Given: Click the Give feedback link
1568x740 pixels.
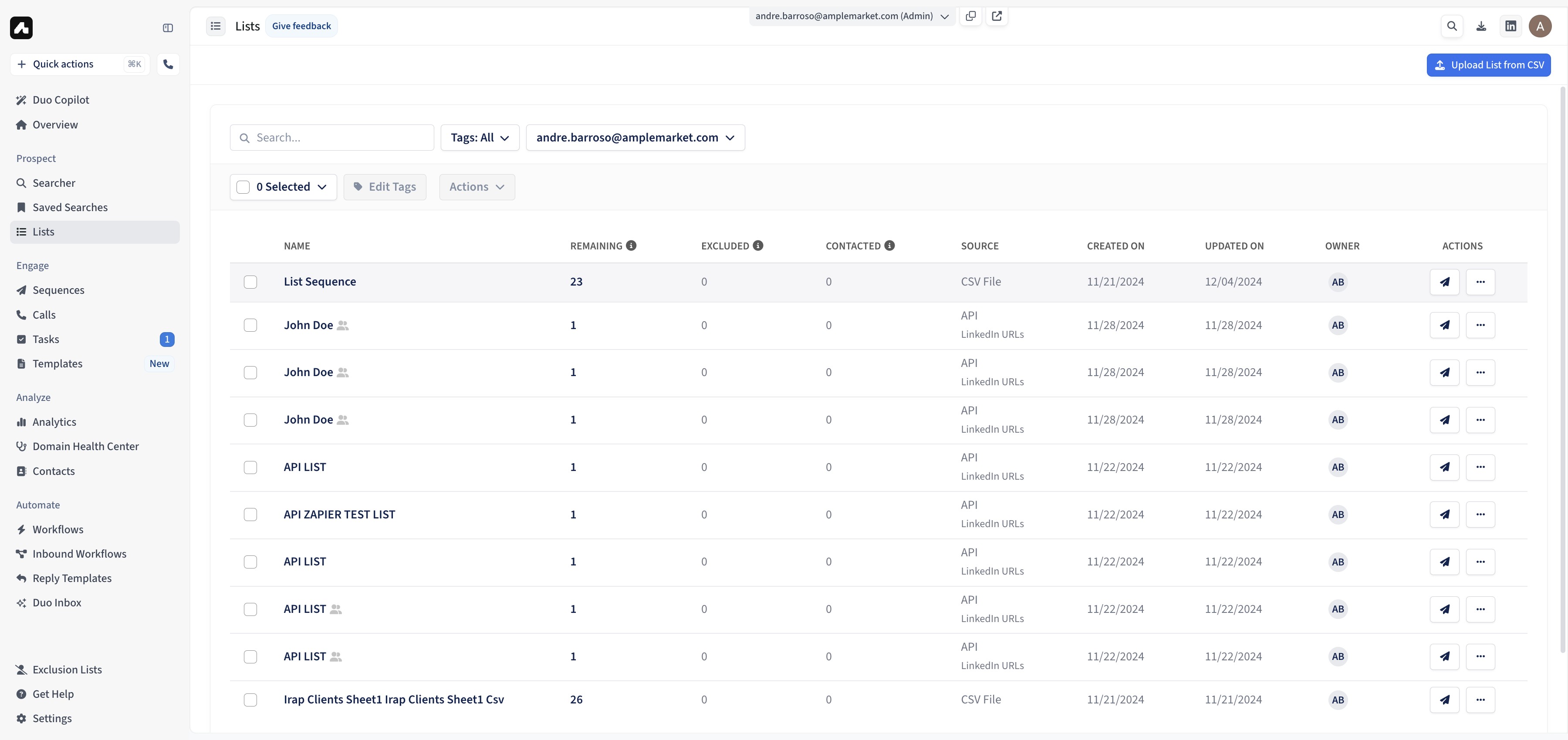Looking at the screenshot, I should [301, 26].
